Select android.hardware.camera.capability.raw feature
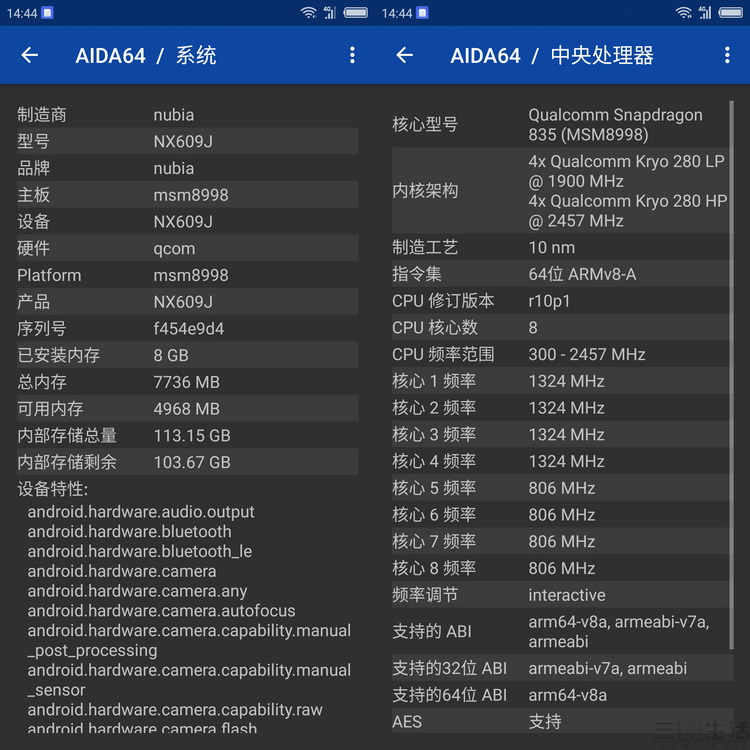750x750 pixels. [175, 710]
